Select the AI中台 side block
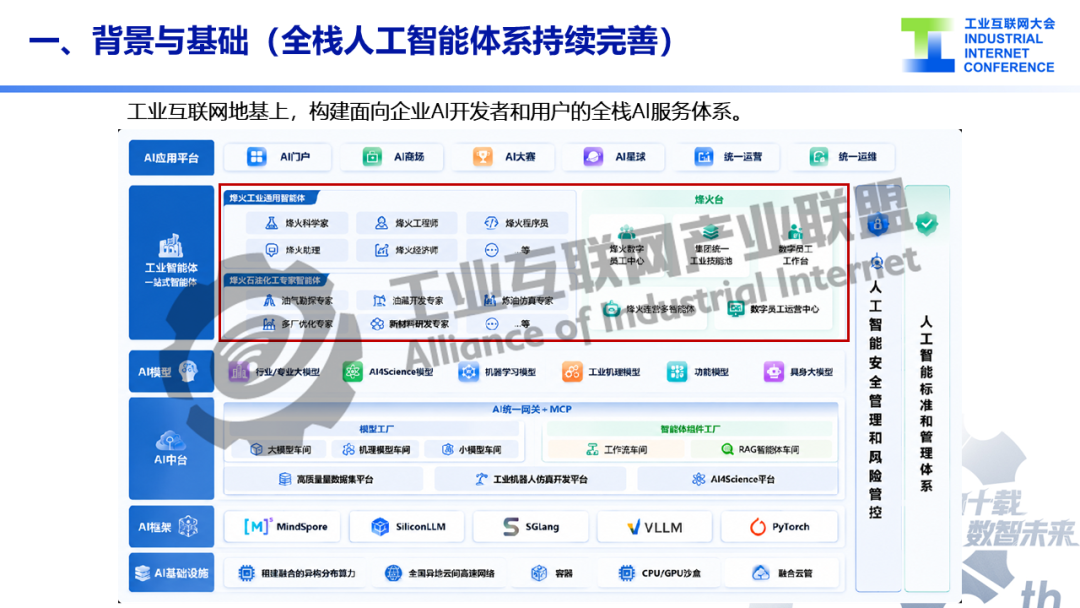The image size is (1080, 608). [x=172, y=448]
